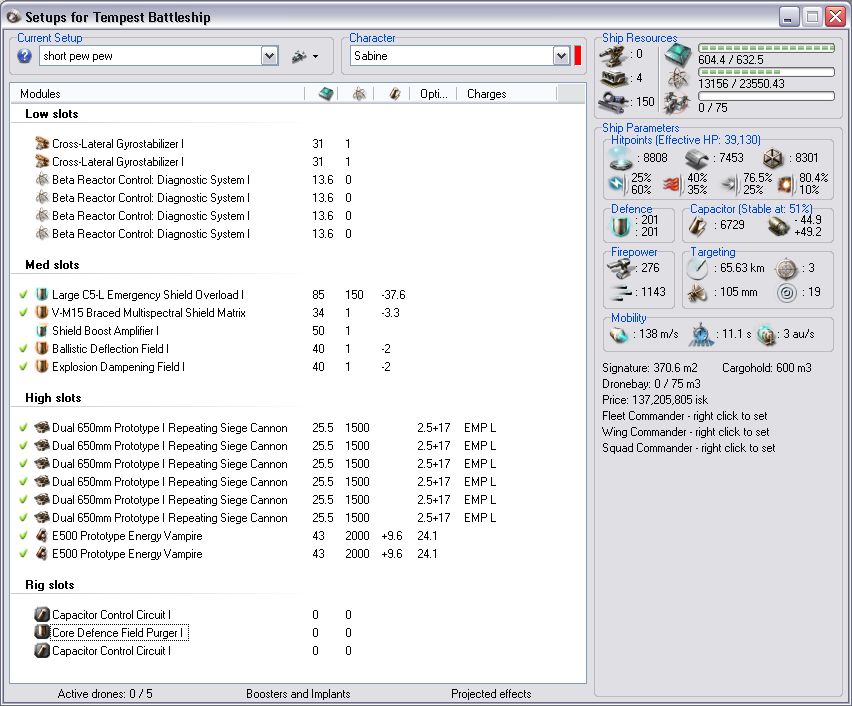The image size is (852, 706).
Task: Click the launcher hardpoints icon showing 4
Action: 614,79
